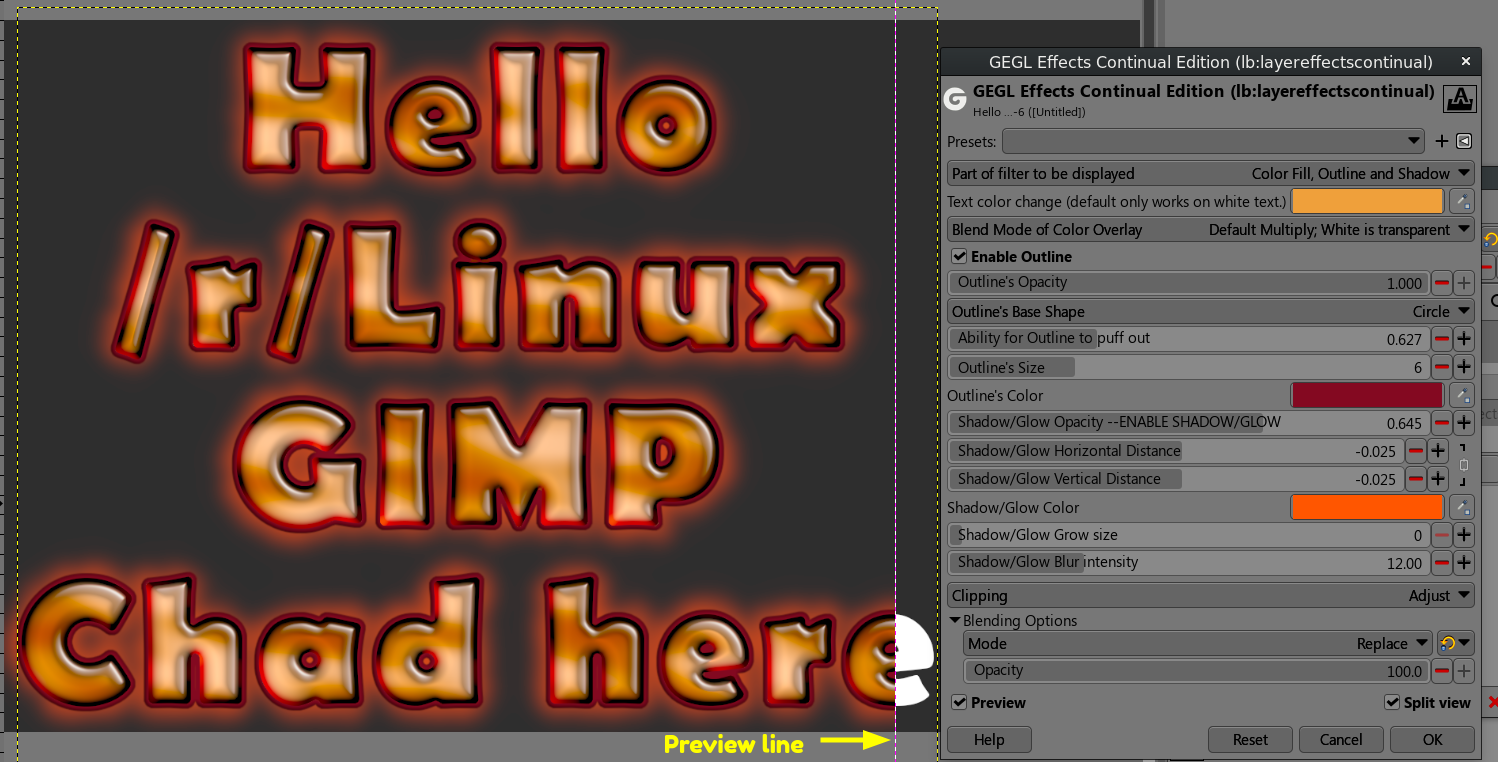The height and width of the screenshot is (762, 1498).
Task: Pick Shadow/Glow Color with eyedropper icon
Action: [x=1462, y=507]
